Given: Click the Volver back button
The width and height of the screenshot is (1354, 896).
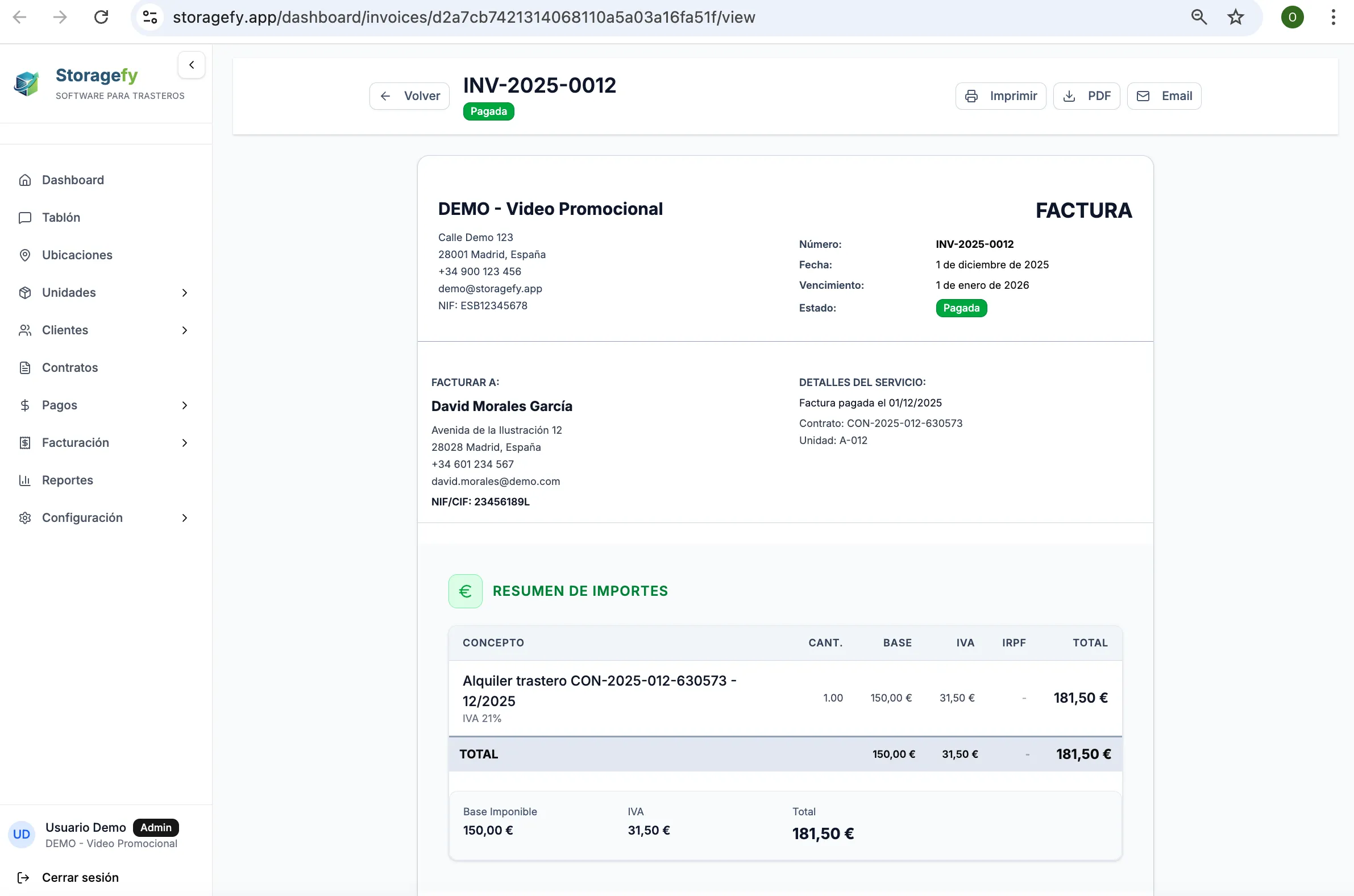Looking at the screenshot, I should pyautogui.click(x=410, y=96).
